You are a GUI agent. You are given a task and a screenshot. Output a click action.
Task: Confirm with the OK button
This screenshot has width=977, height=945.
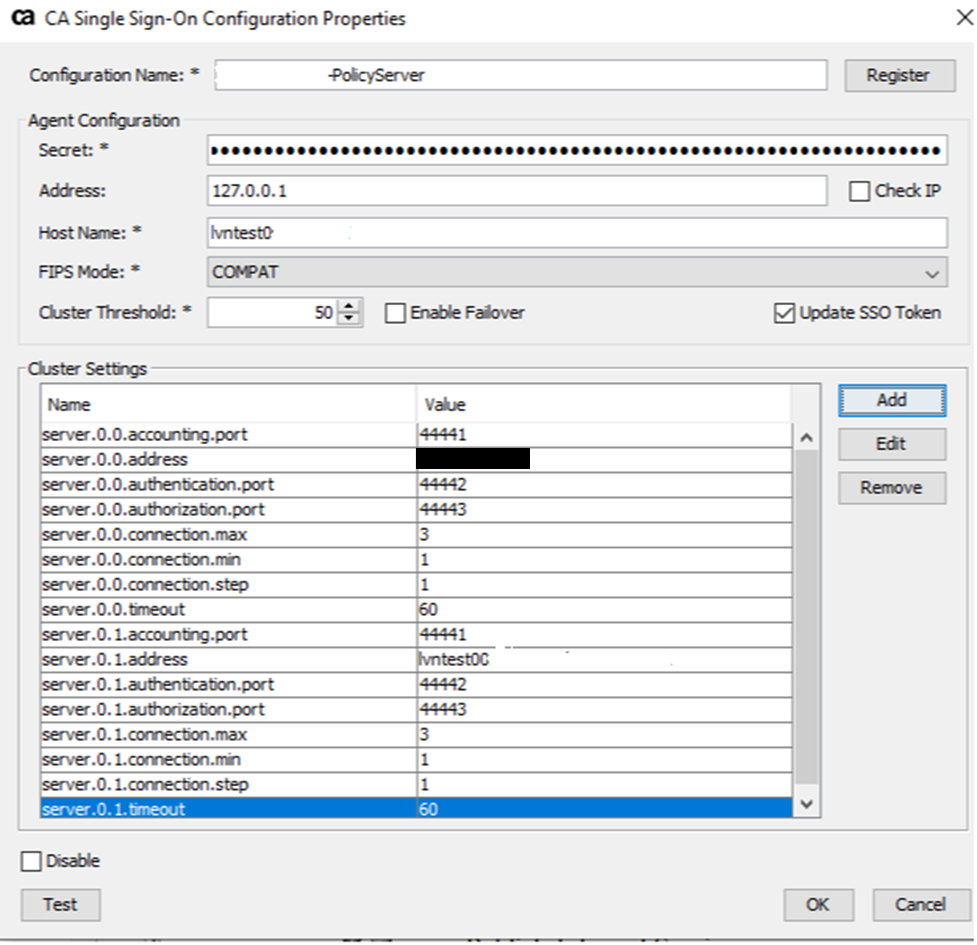tap(817, 904)
